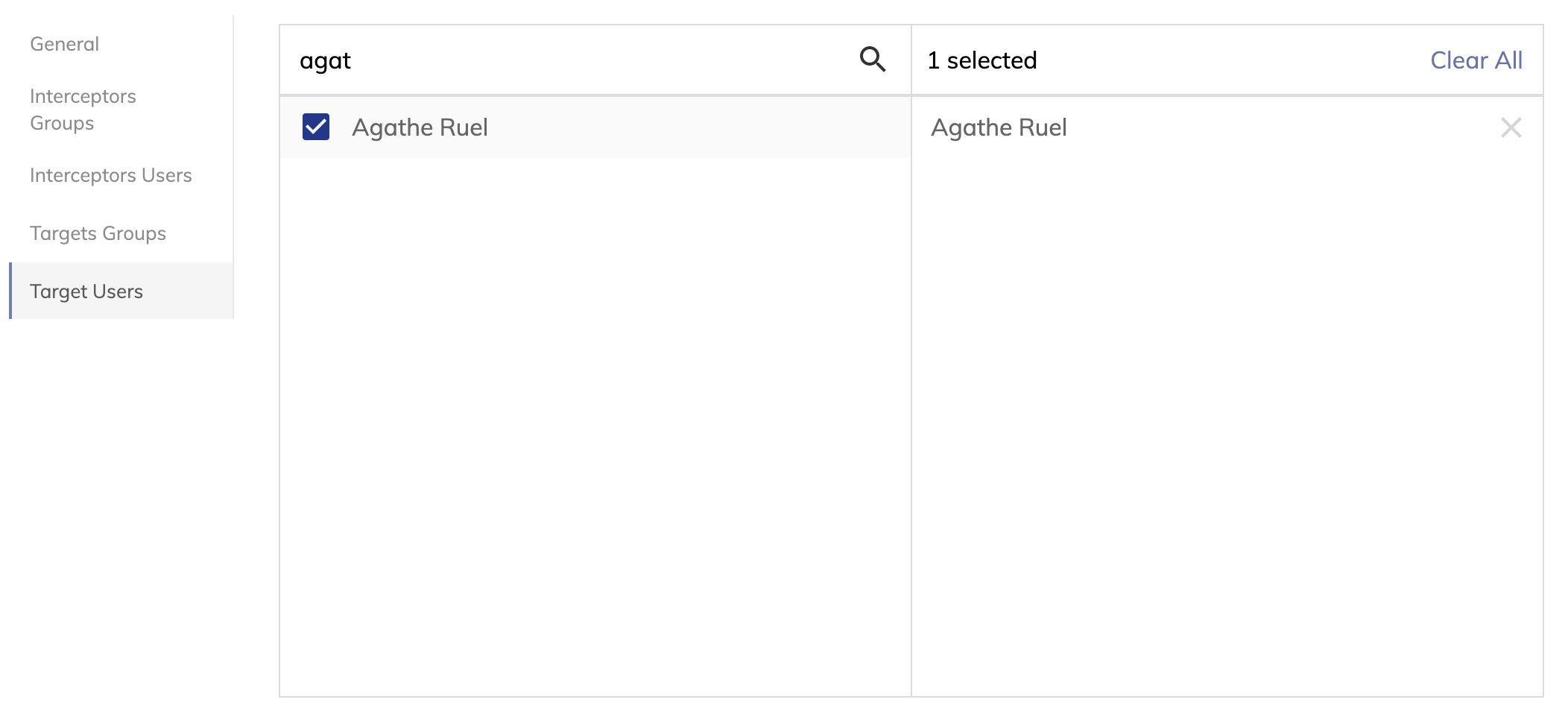Click Clear All to deselect users
The height and width of the screenshot is (720, 1568).
1476,60
